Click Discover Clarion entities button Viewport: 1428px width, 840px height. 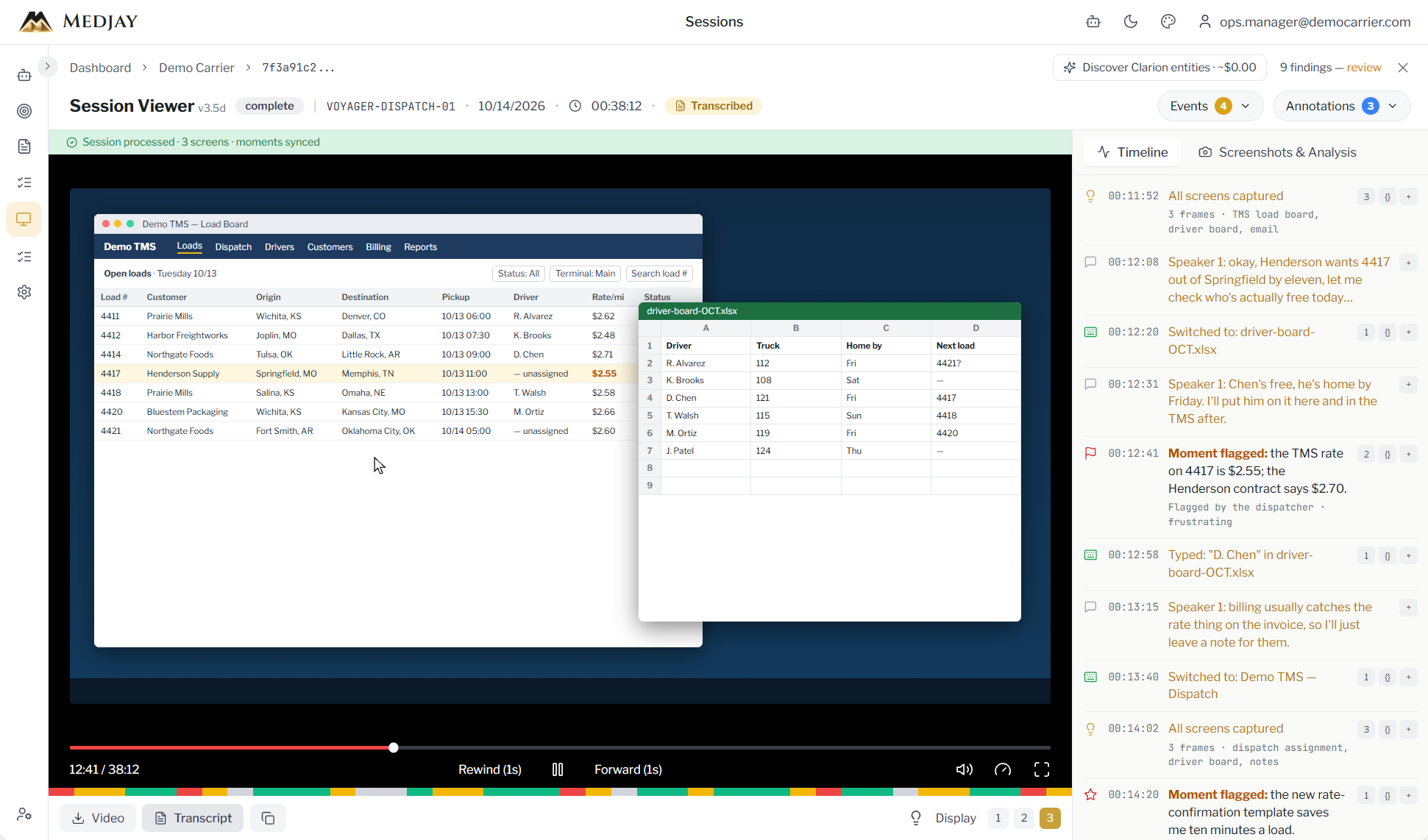(x=1159, y=67)
